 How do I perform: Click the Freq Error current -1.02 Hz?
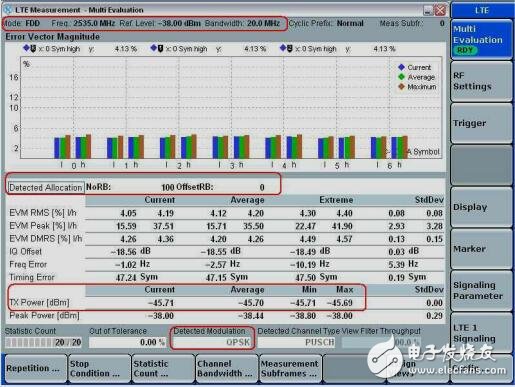click(x=132, y=265)
